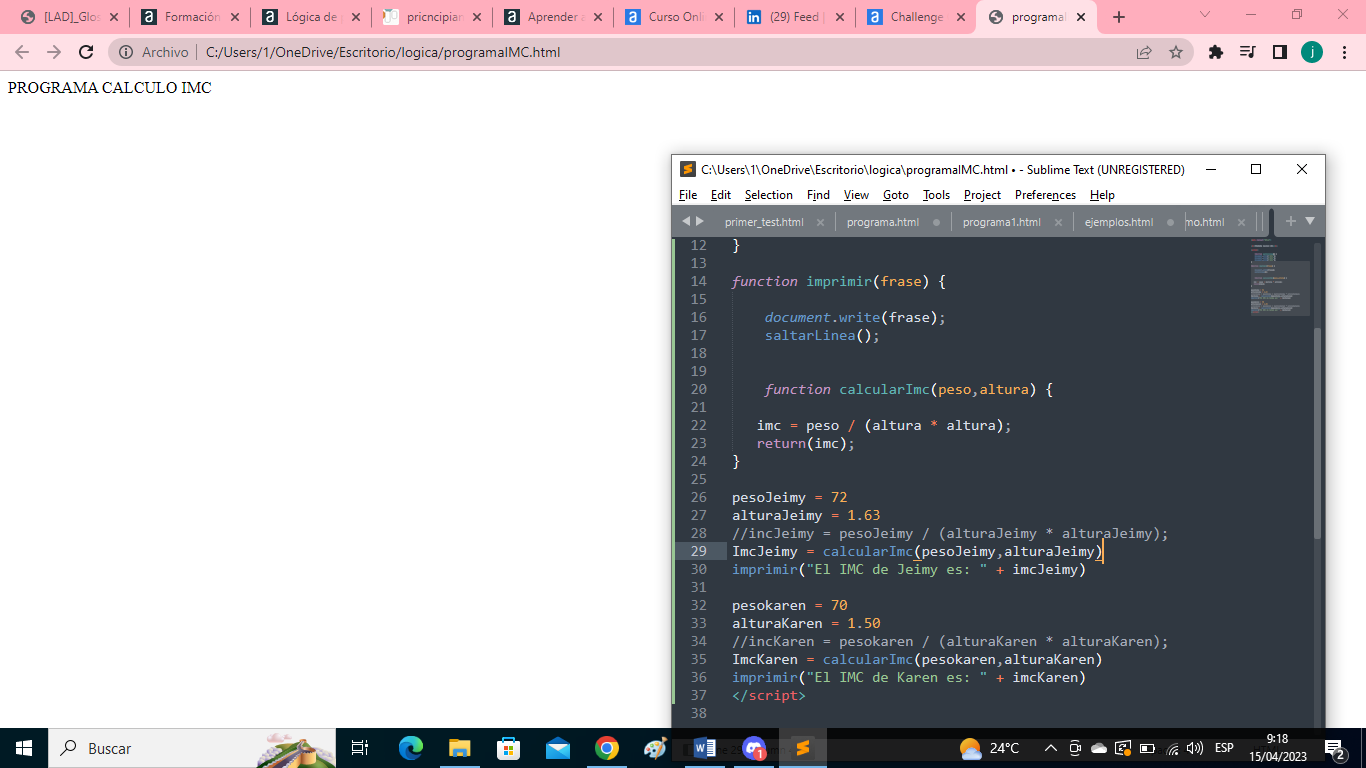Close the primer_test.html Sublime tab

(x=820, y=222)
